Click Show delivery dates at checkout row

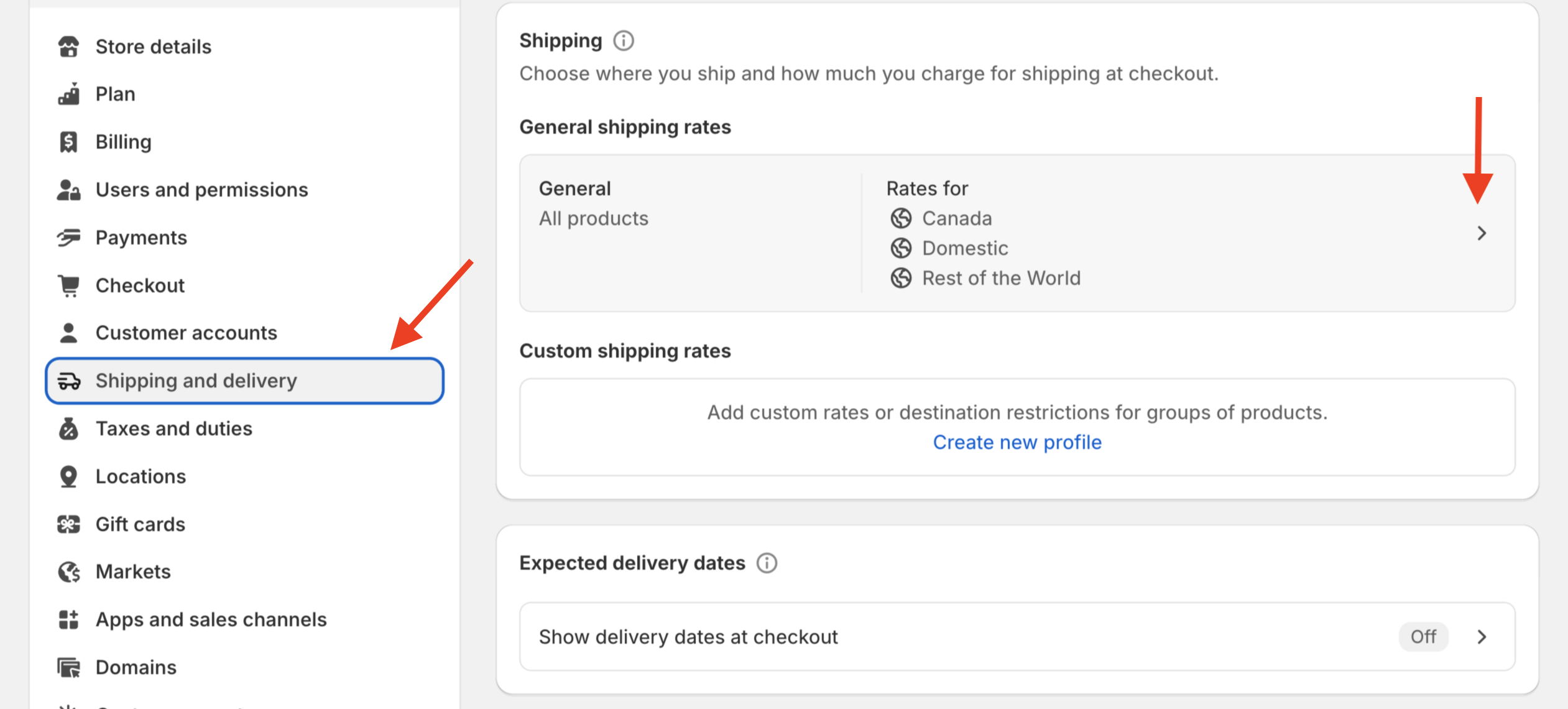click(x=688, y=637)
